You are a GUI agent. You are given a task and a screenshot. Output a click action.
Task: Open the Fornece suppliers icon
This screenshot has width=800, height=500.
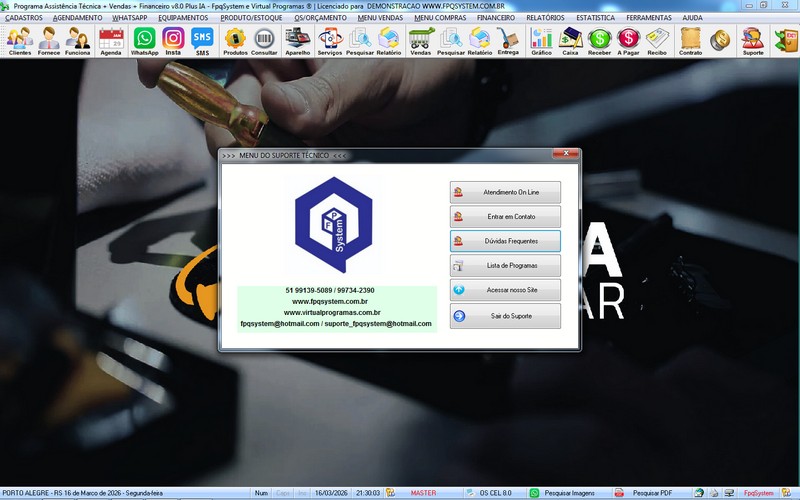(49, 41)
